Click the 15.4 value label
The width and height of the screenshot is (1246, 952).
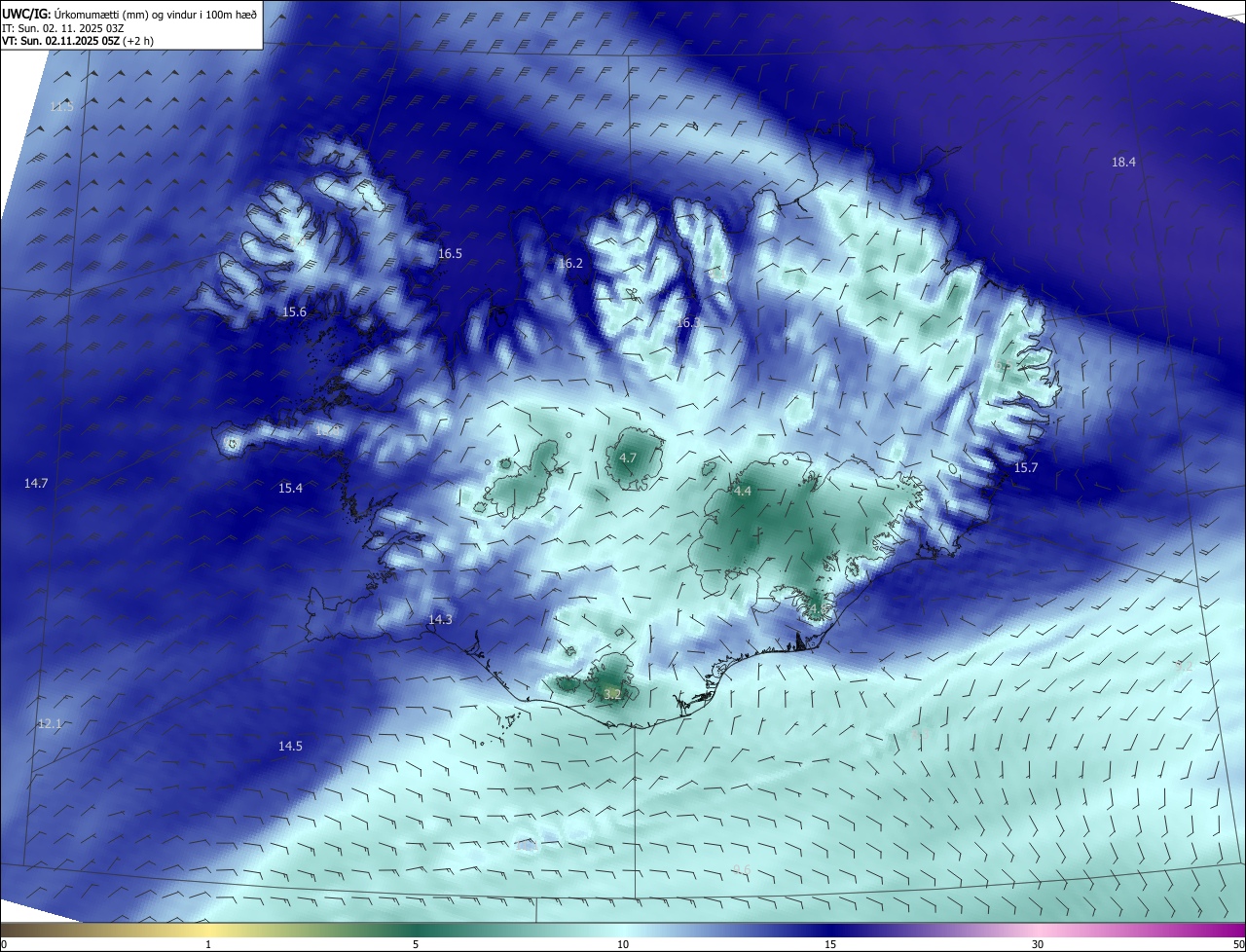click(290, 488)
